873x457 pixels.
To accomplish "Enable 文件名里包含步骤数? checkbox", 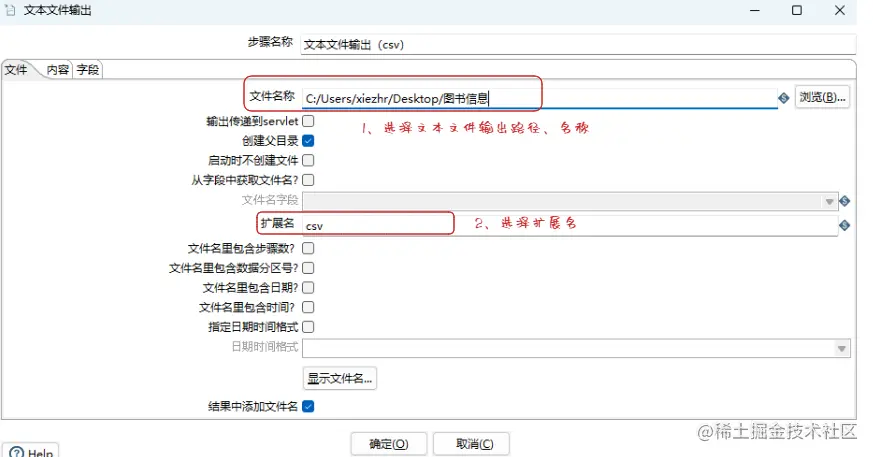I will (308, 248).
